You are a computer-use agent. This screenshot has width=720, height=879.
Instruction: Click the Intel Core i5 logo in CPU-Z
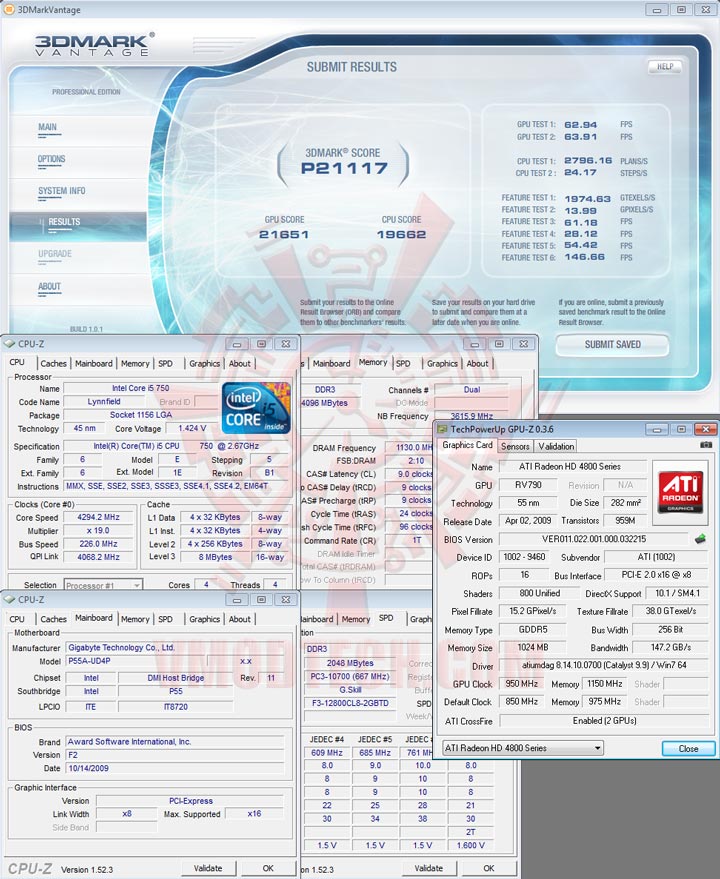(256, 408)
